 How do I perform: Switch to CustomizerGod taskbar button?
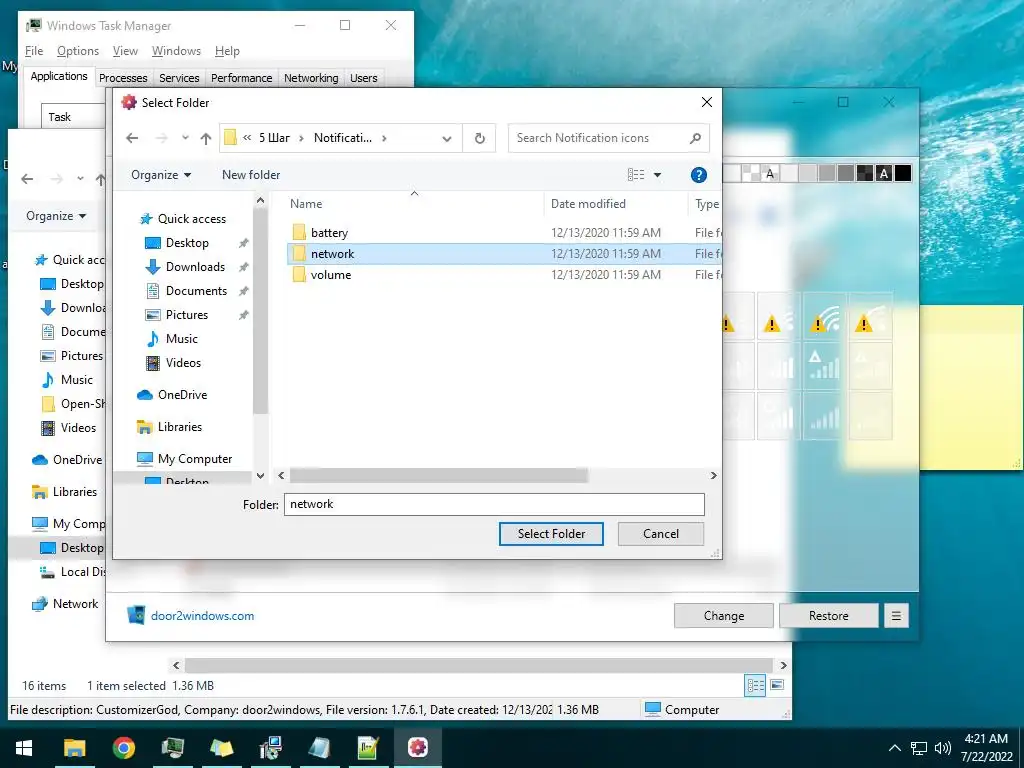pyautogui.click(x=417, y=747)
